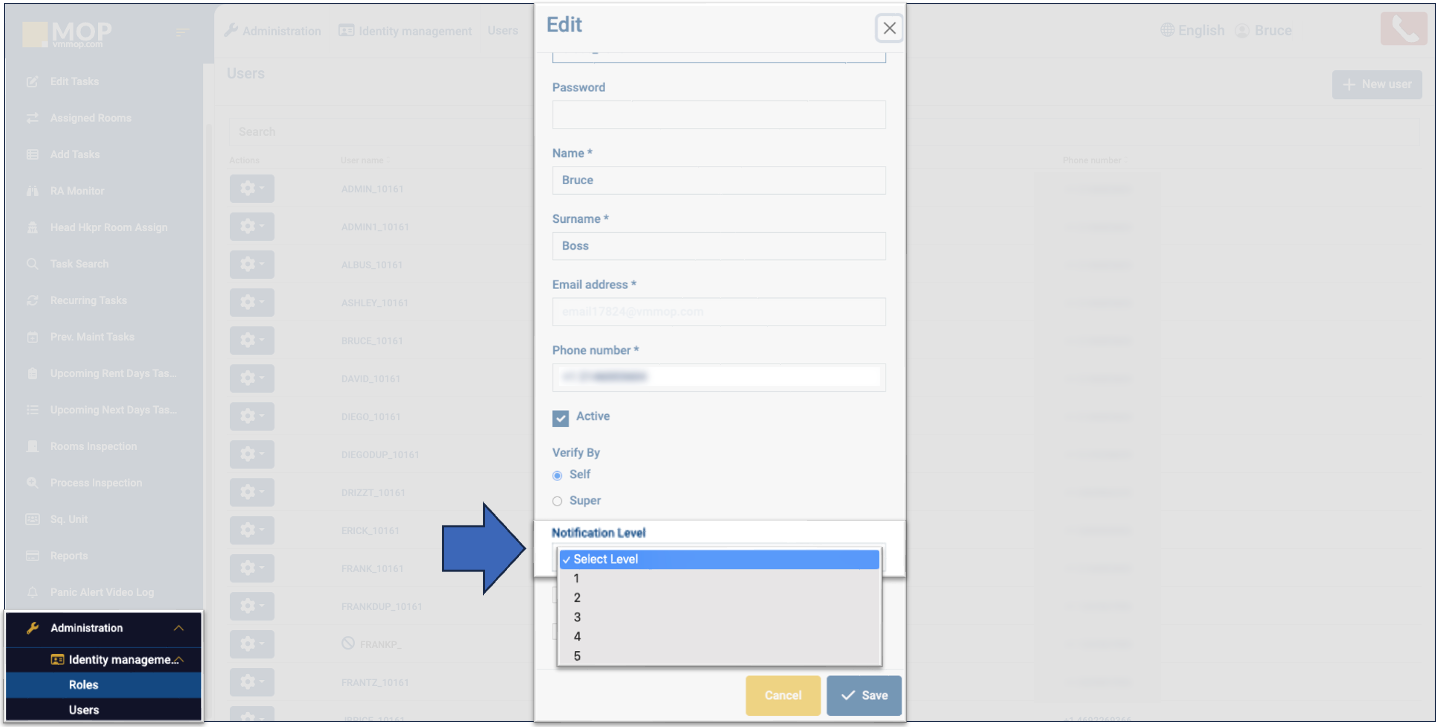The width and height of the screenshot is (1440, 727).
Task: Click the Surname input field
Action: (718, 246)
